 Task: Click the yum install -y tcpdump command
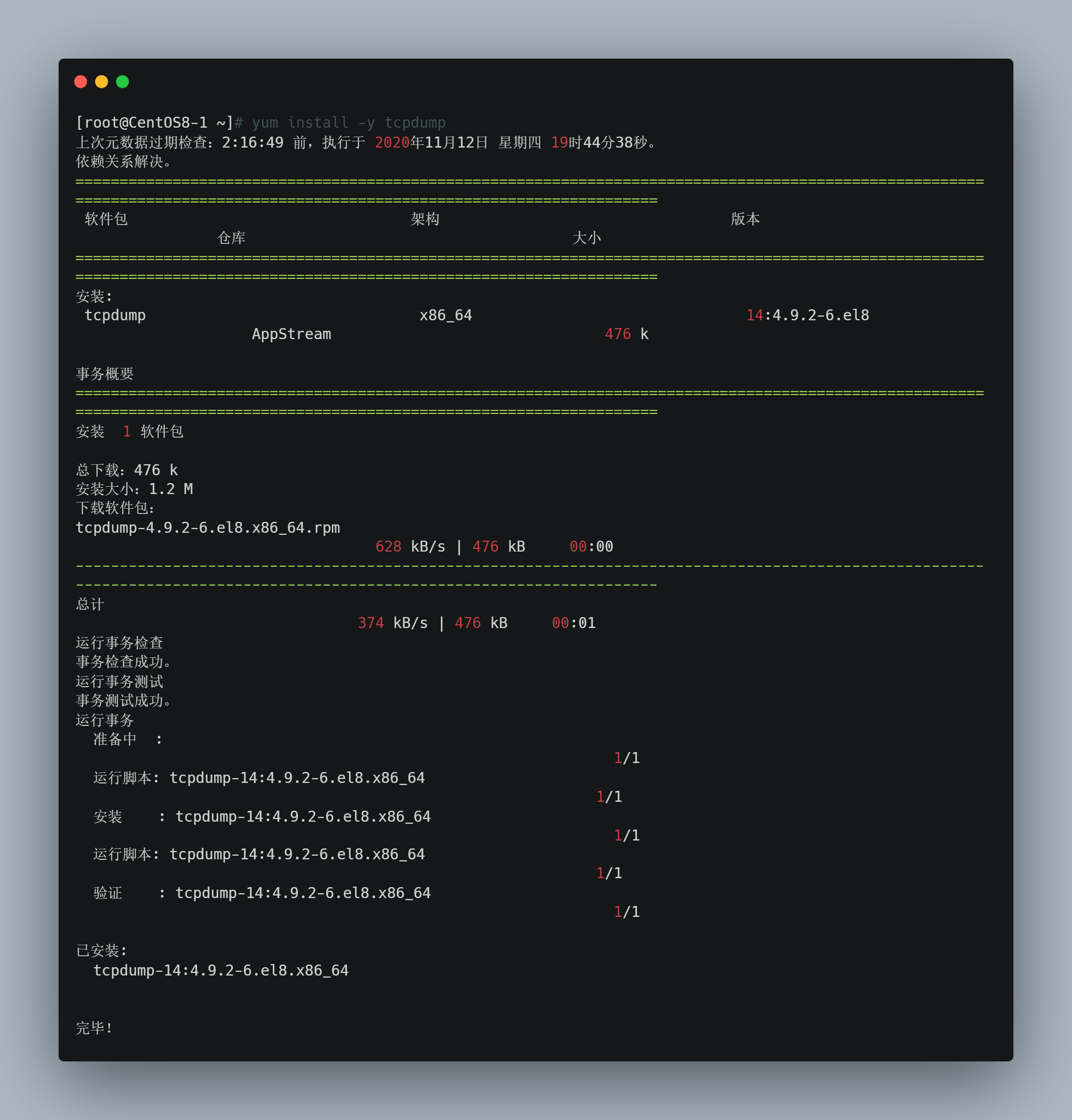coord(348,123)
